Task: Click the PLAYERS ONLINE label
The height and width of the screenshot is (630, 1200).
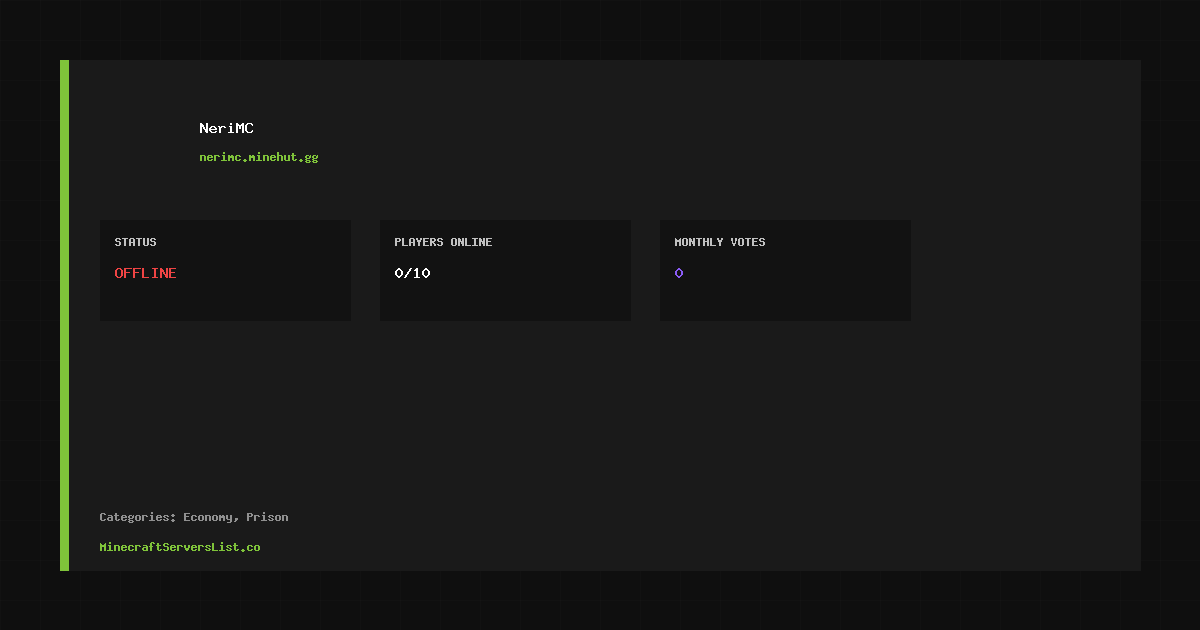Action: 443,242
